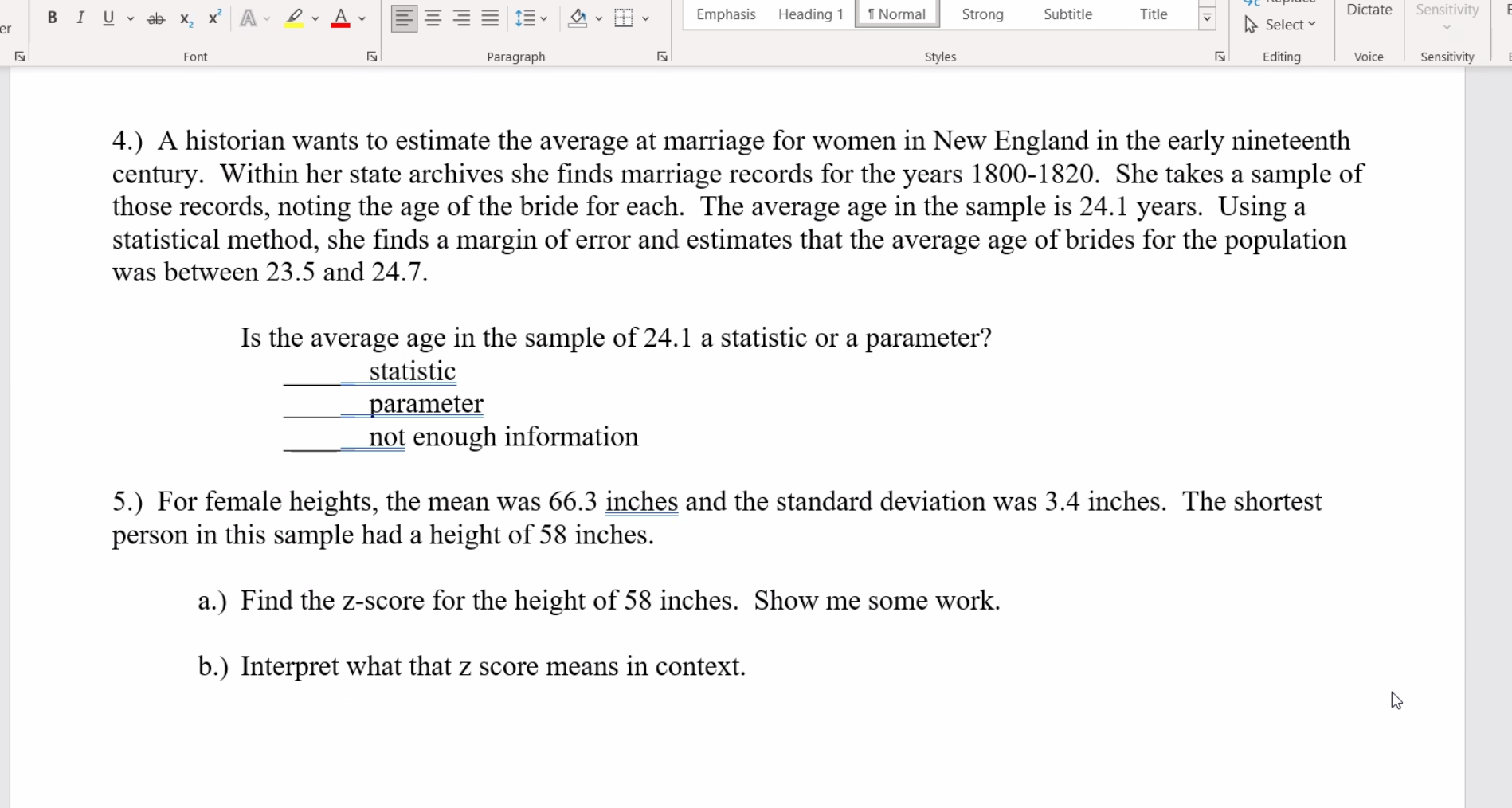Click underlined word 'inches' in question 5
This screenshot has width=1512, height=808.
[641, 502]
